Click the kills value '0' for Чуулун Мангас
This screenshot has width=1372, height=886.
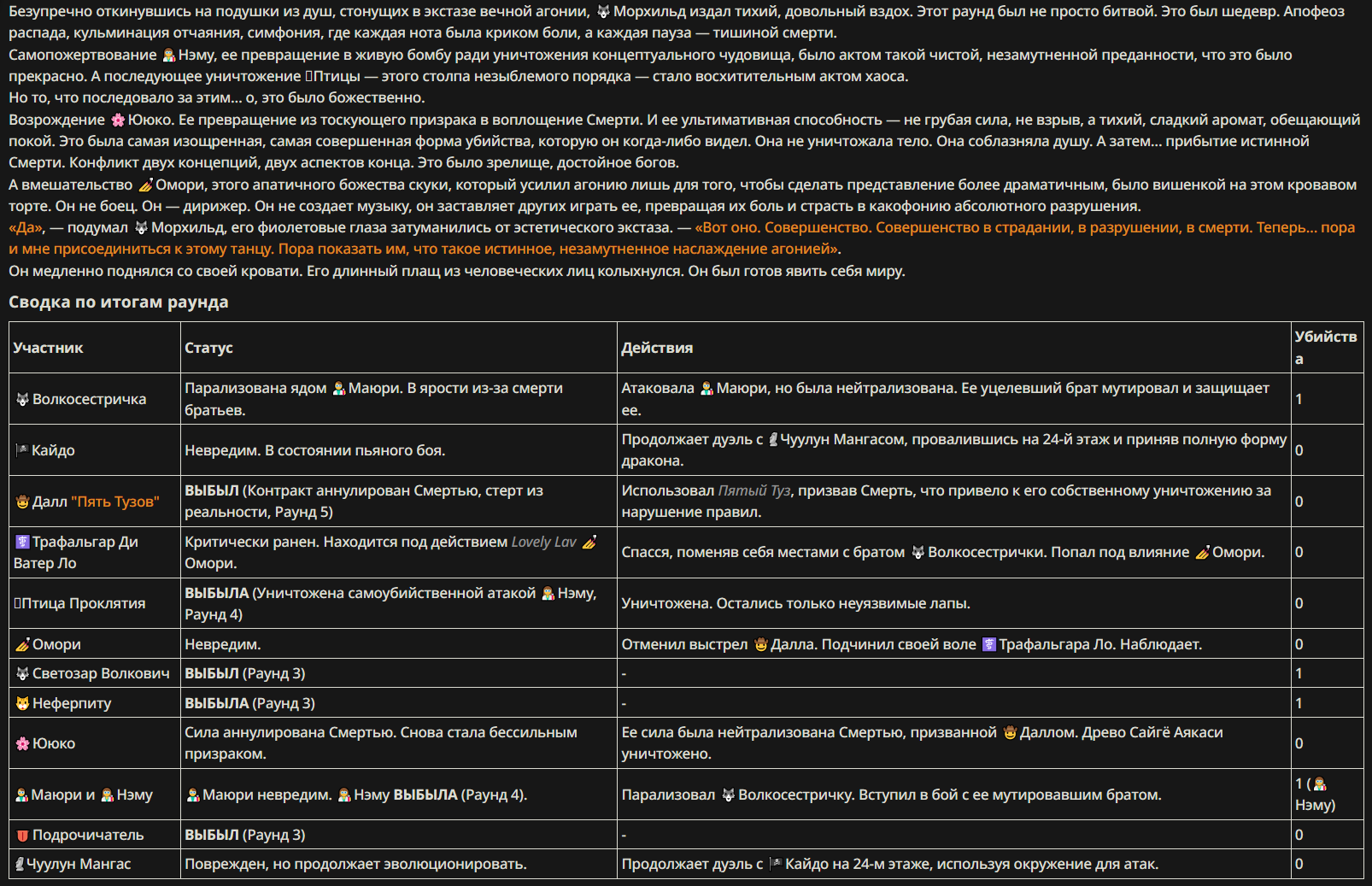[1299, 864]
